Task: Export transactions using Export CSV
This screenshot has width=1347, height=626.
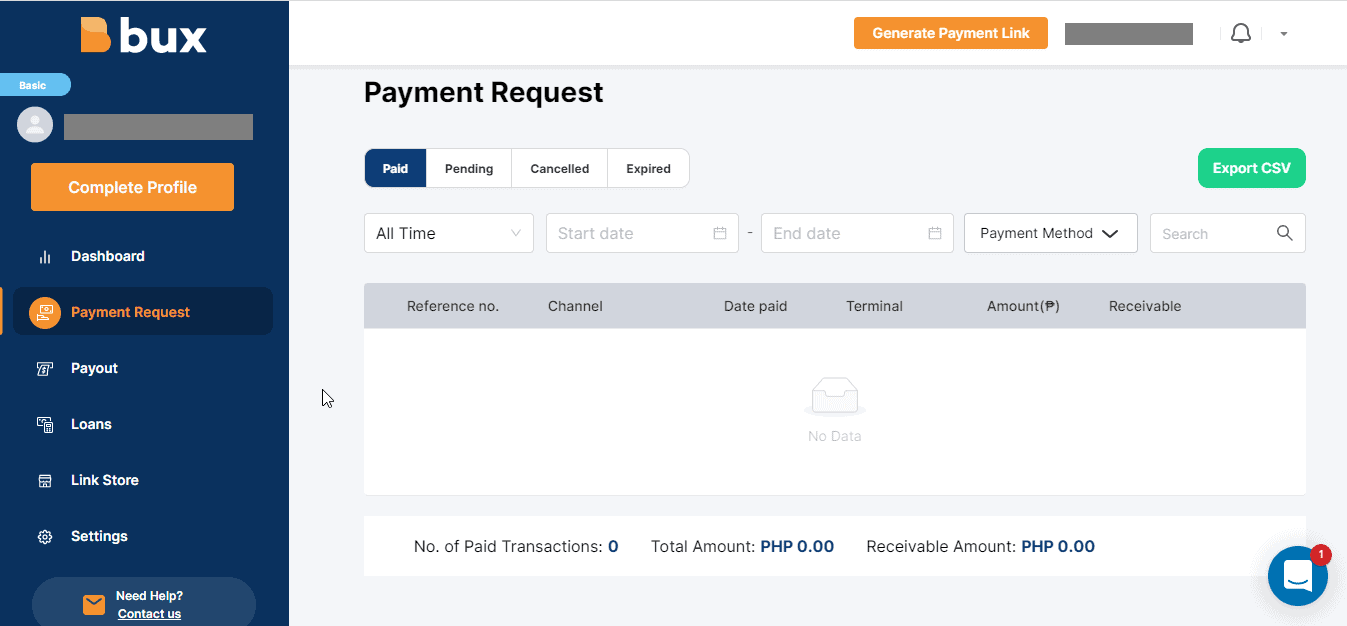Action: pos(1251,168)
